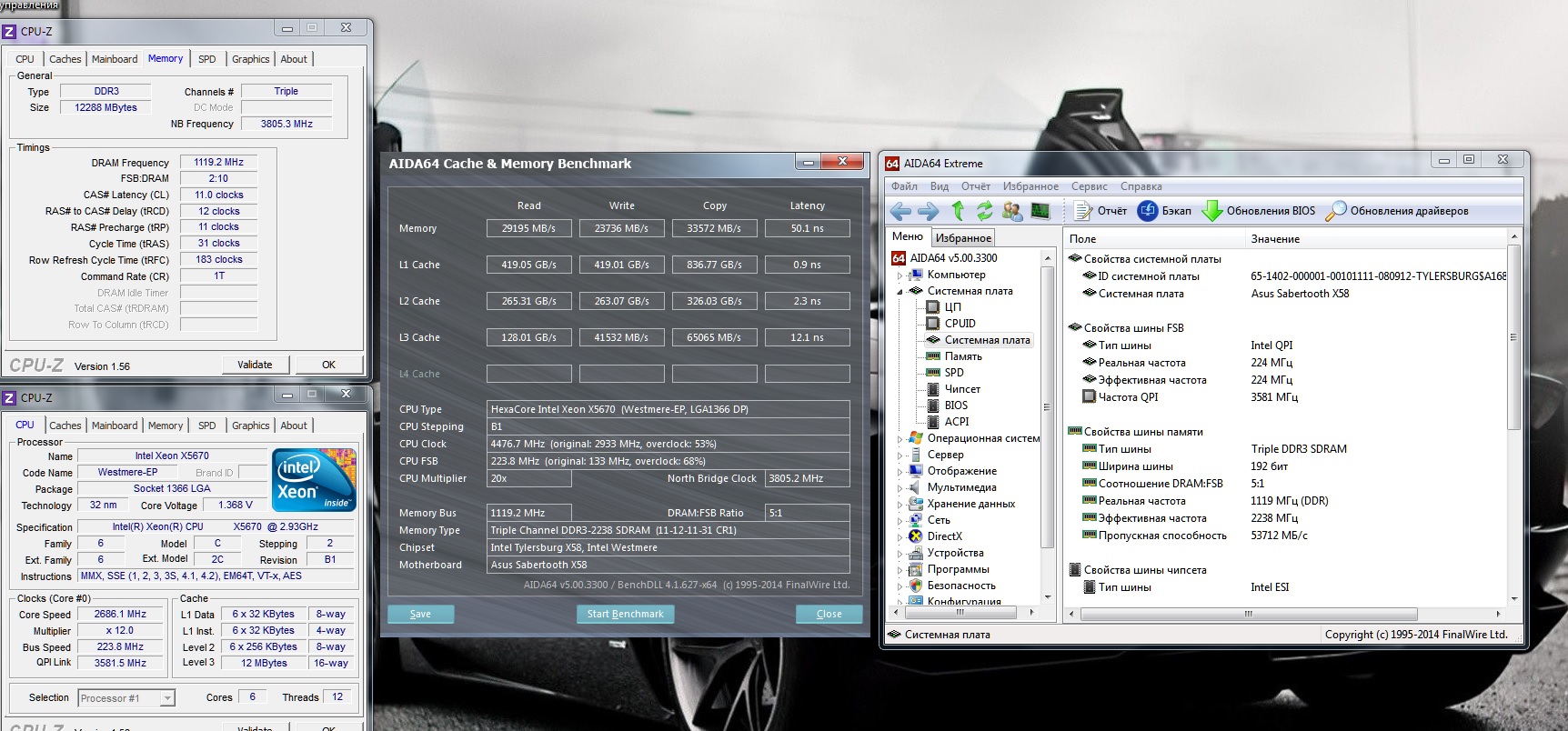Click the Обновления BIOS toolbar button
This screenshot has height=731, width=1568.
pyautogui.click(x=1258, y=211)
